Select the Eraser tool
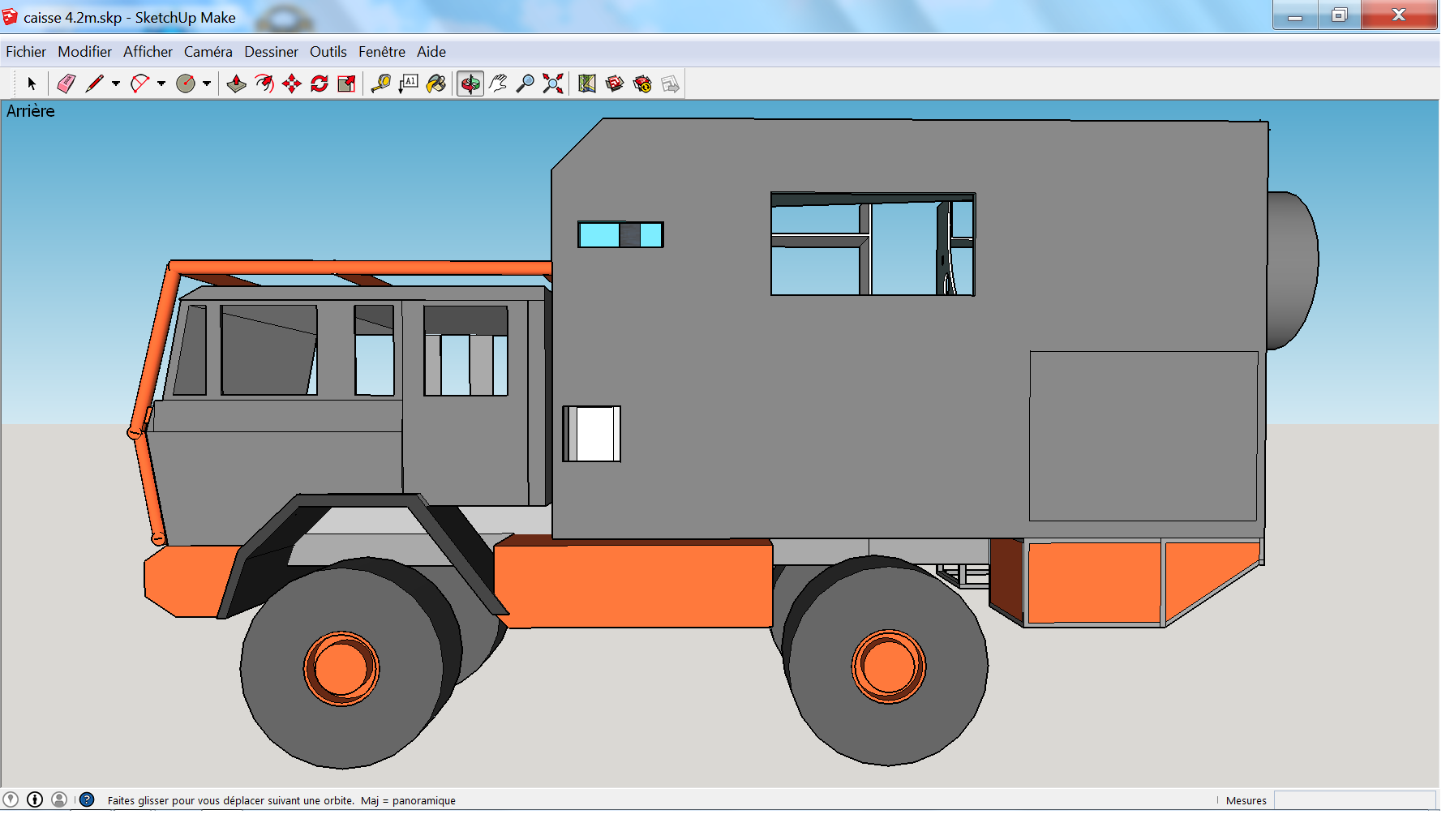Image resolution: width=1450 pixels, height=840 pixels. 66,84
